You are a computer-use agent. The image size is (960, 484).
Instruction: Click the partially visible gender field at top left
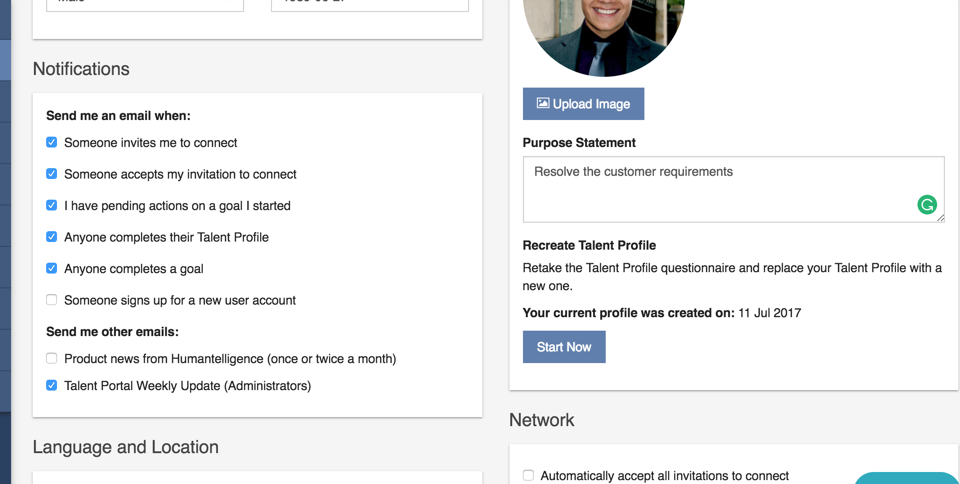[x=145, y=5]
